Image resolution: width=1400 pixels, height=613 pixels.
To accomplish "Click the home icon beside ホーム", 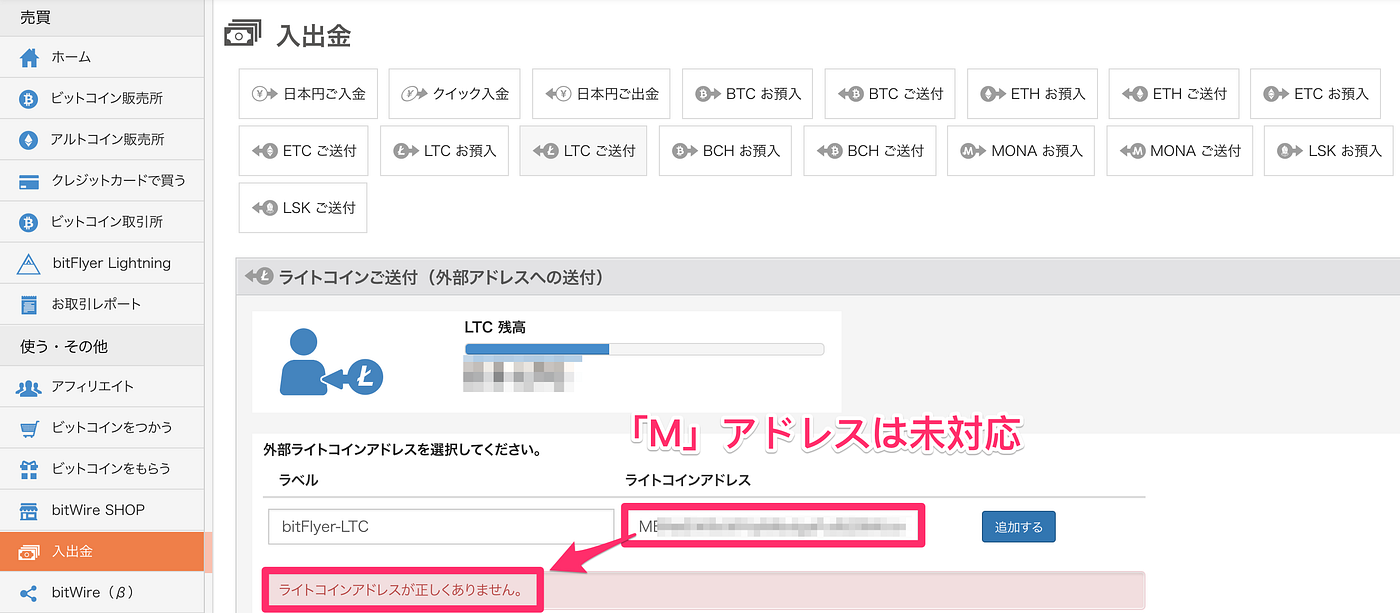I will [29, 57].
